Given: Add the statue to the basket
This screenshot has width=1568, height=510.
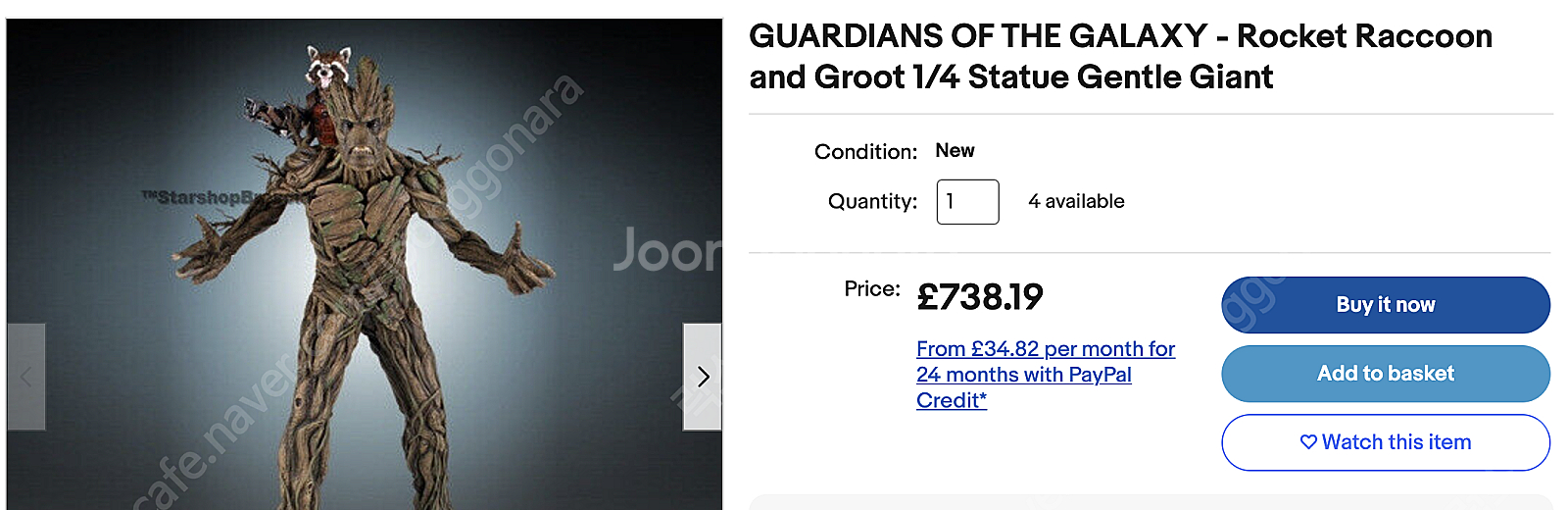Looking at the screenshot, I should tap(1386, 374).
